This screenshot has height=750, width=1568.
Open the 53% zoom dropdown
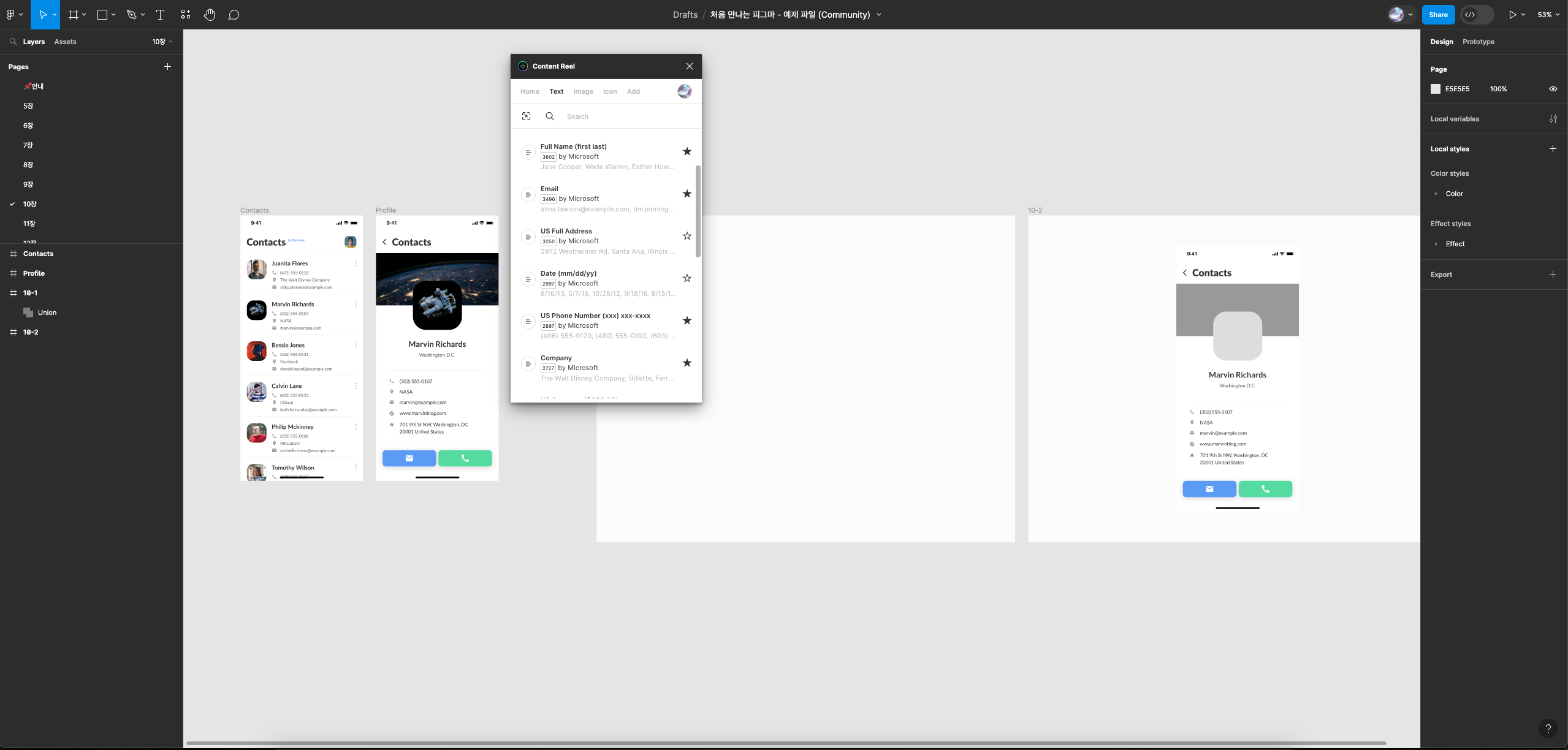(1548, 15)
